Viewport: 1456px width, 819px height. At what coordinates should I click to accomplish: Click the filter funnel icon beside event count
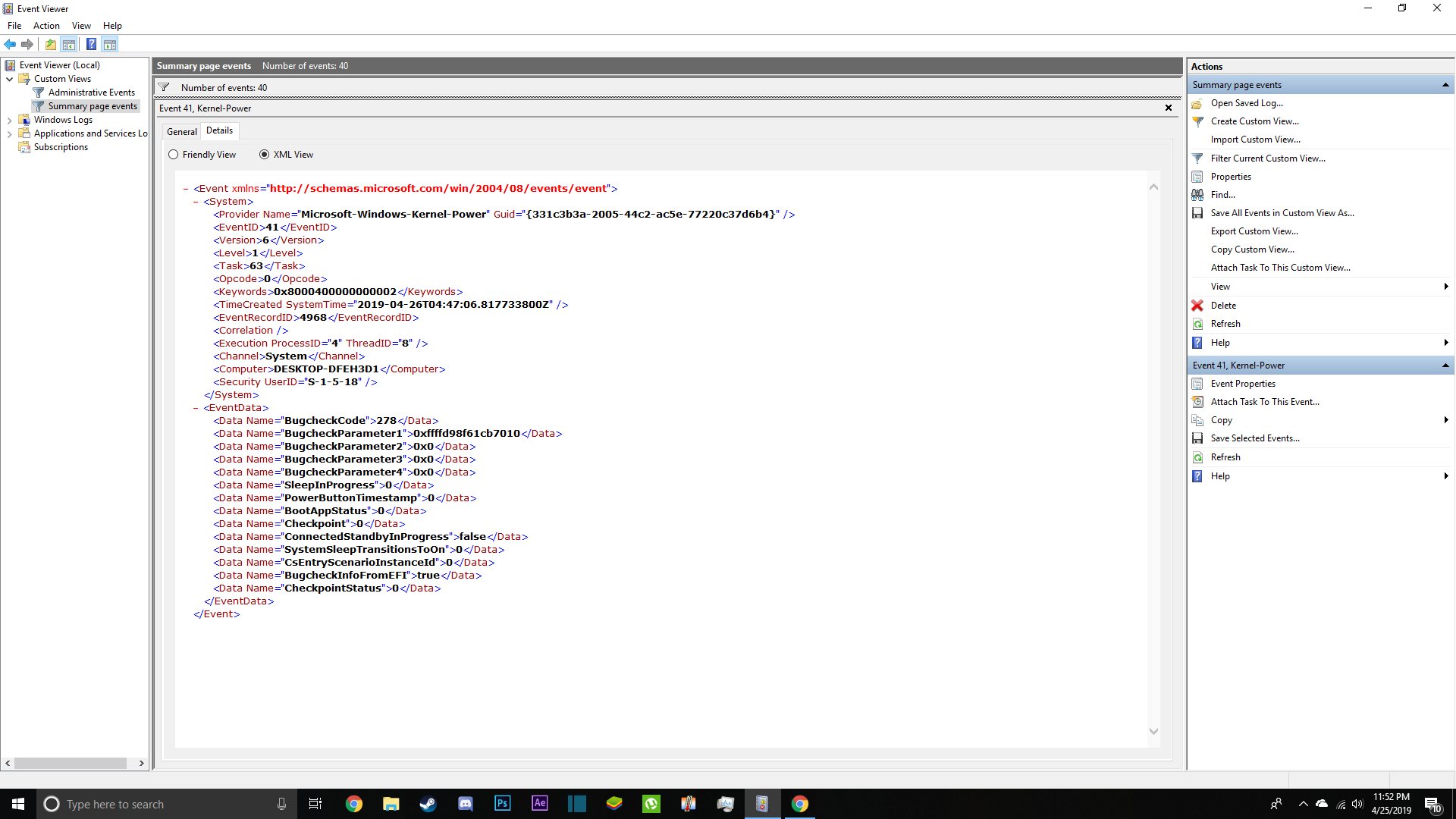[164, 87]
